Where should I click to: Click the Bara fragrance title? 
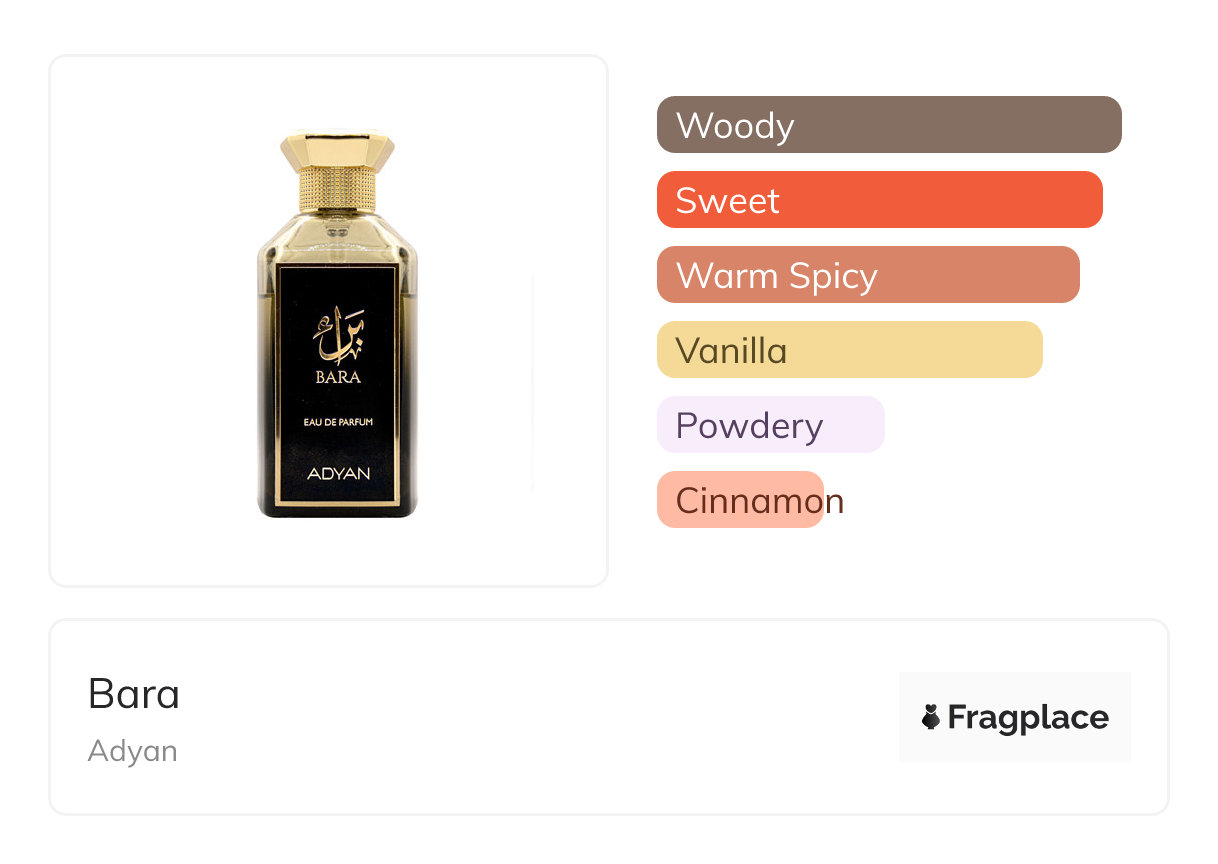[x=134, y=694]
